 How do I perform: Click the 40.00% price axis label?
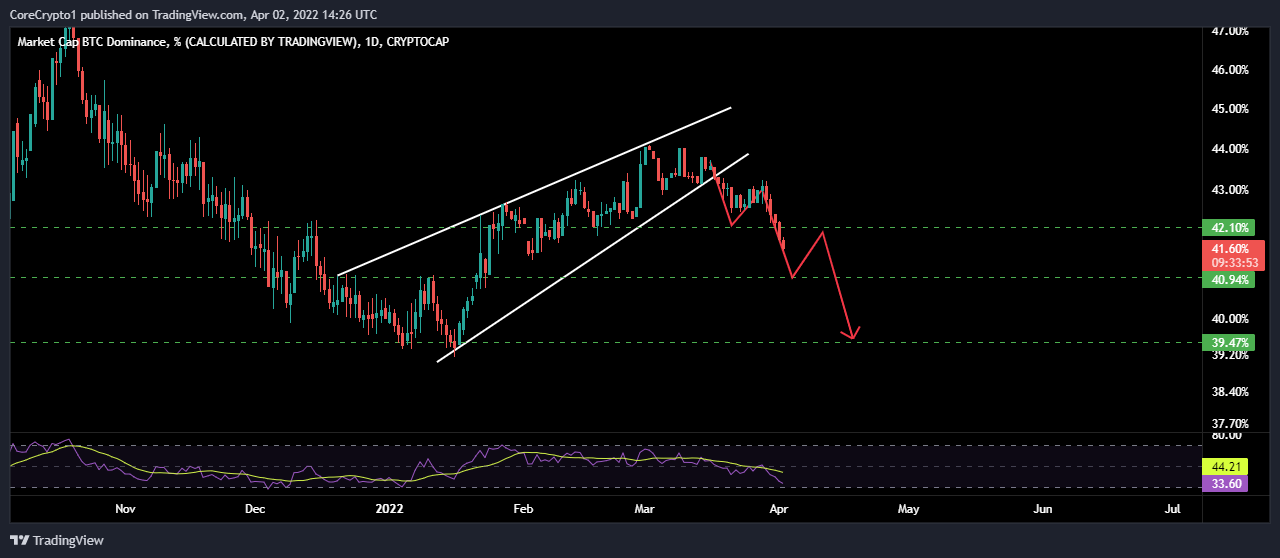coord(1228,318)
